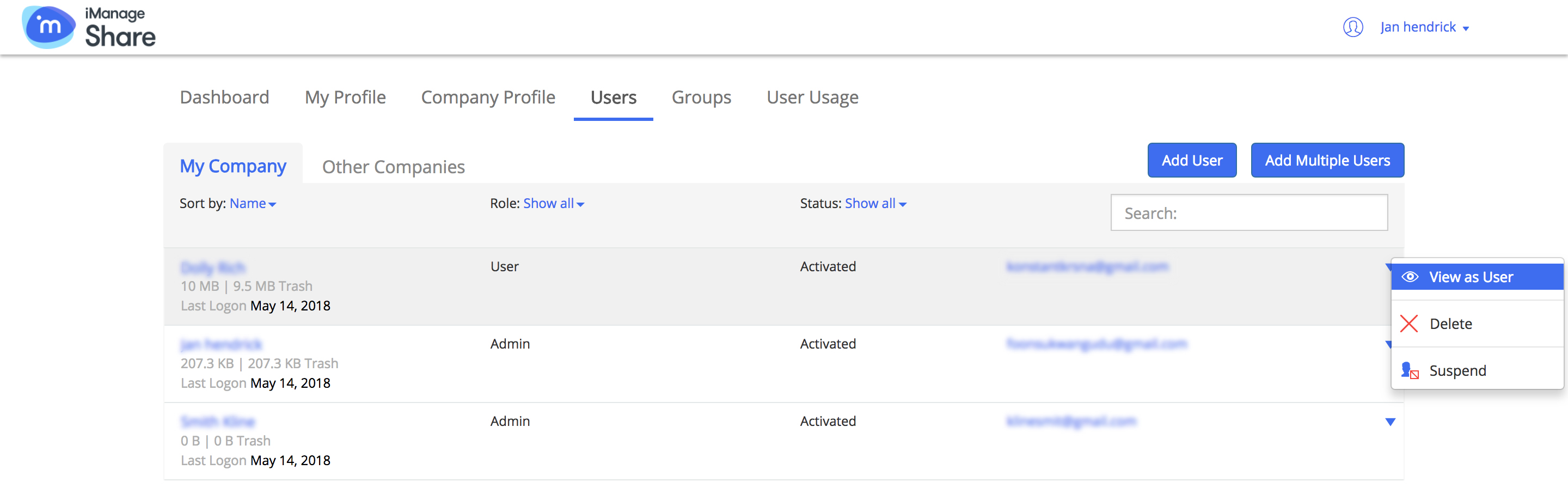Click the Add Multiple Users button
This screenshot has width=1568, height=500.
(1327, 161)
